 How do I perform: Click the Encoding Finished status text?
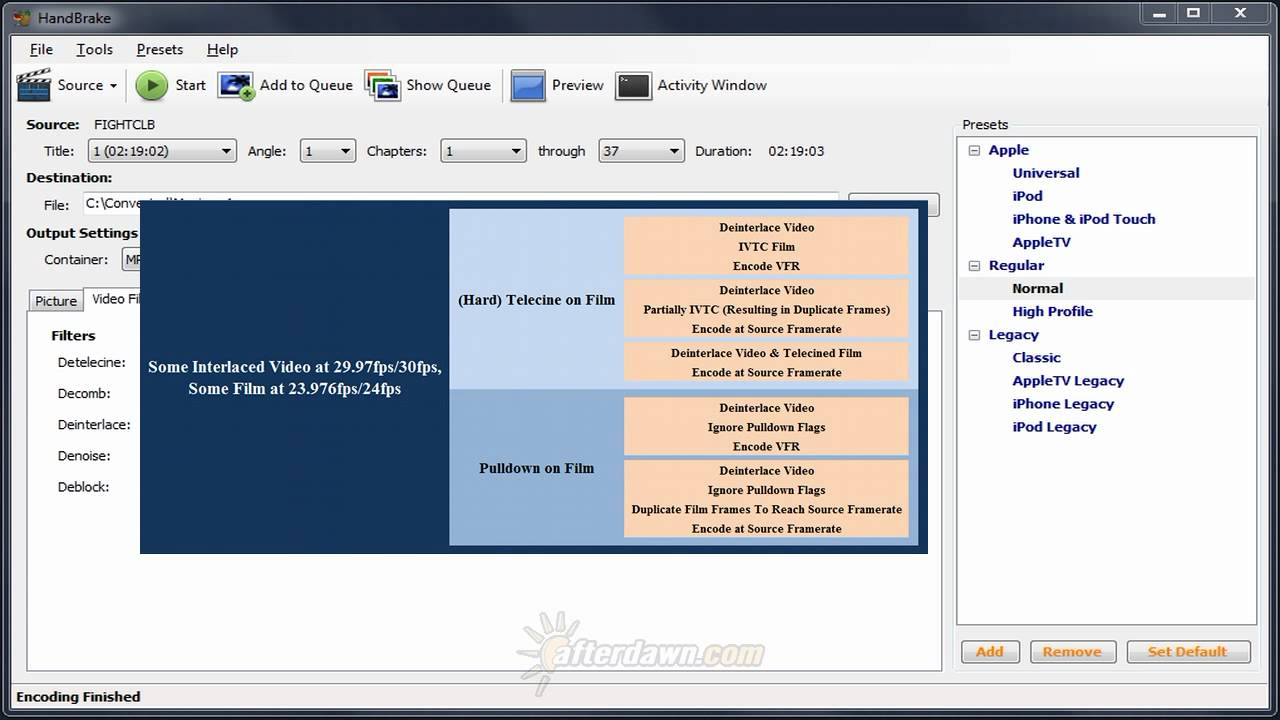click(x=78, y=697)
